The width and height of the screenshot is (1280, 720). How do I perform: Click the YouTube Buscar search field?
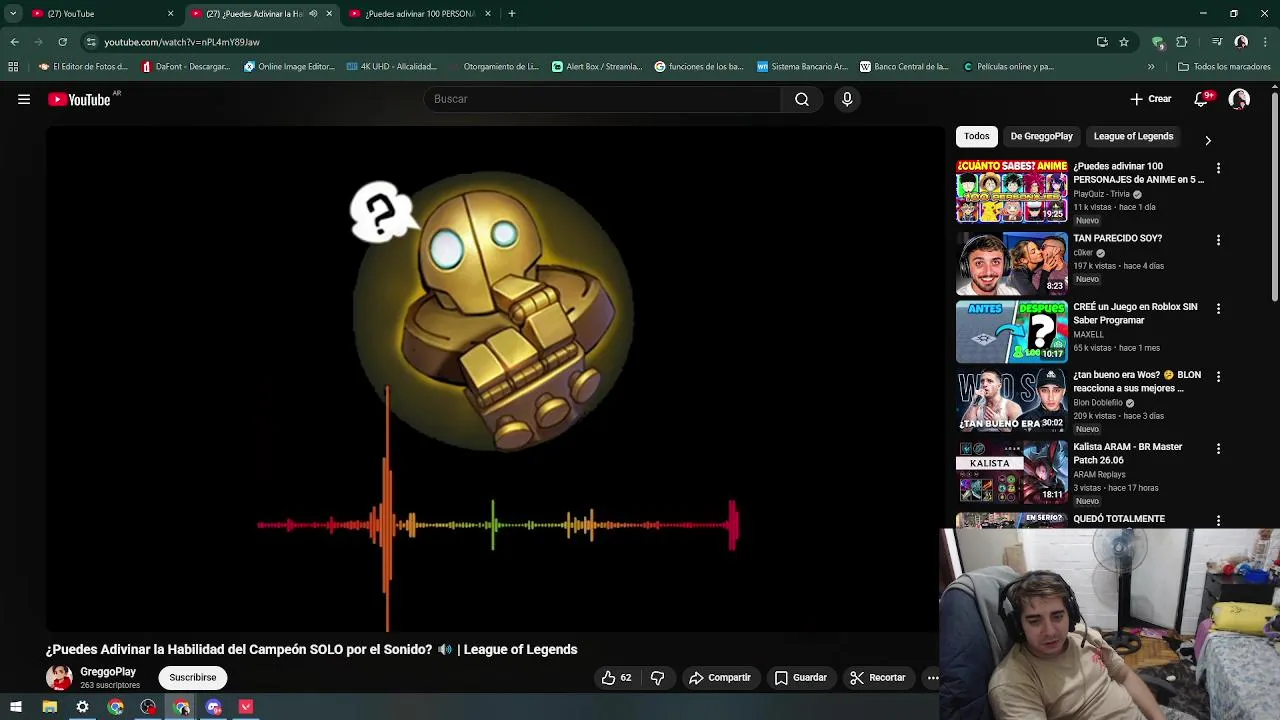603,99
